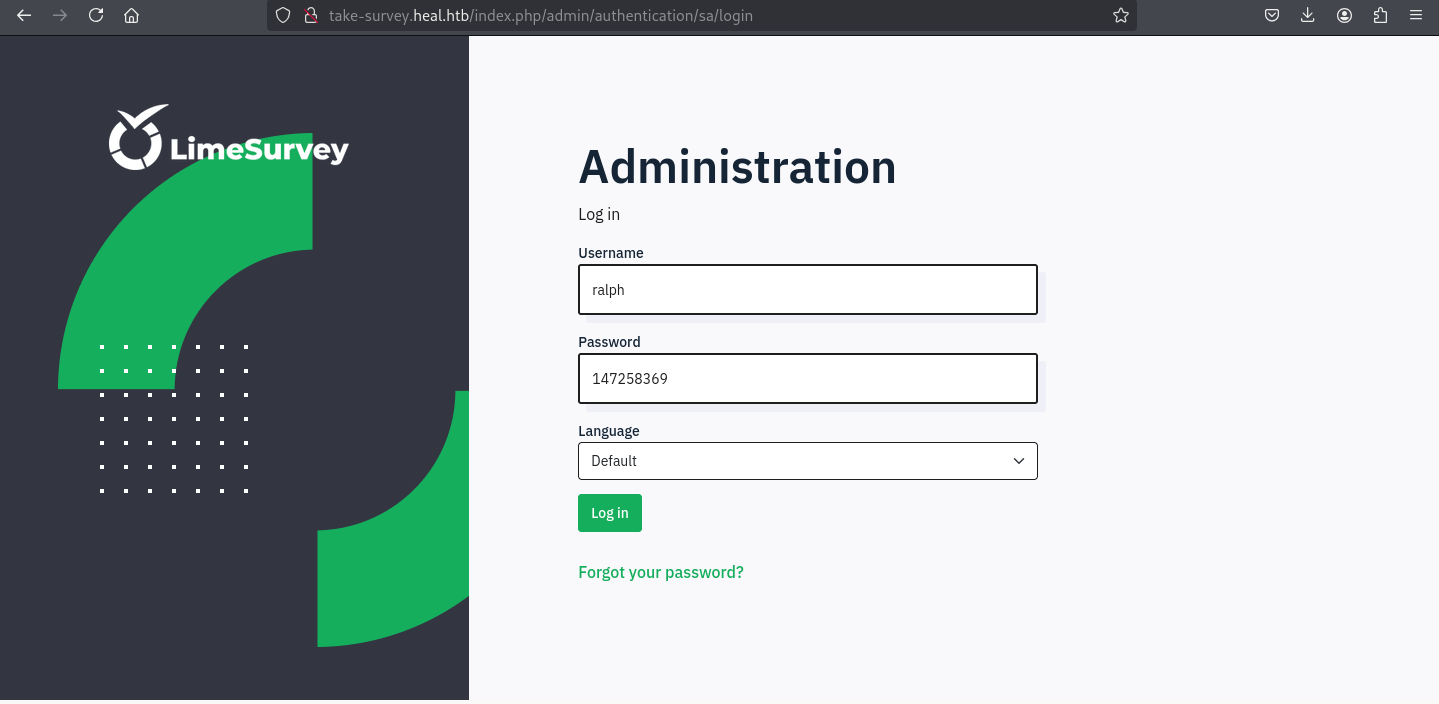
Task: Focus the Username field containing ralph
Action: pos(807,290)
